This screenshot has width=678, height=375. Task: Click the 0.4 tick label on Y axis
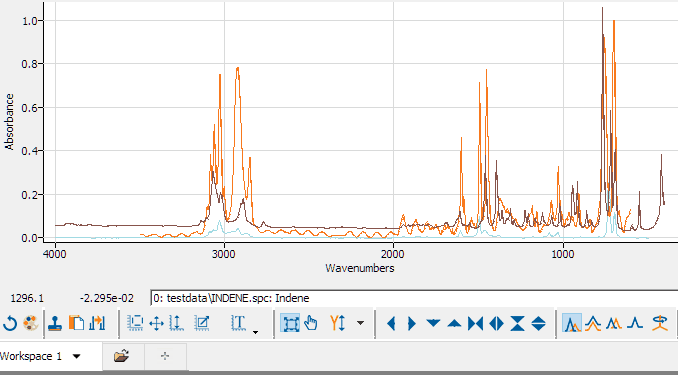coord(30,151)
